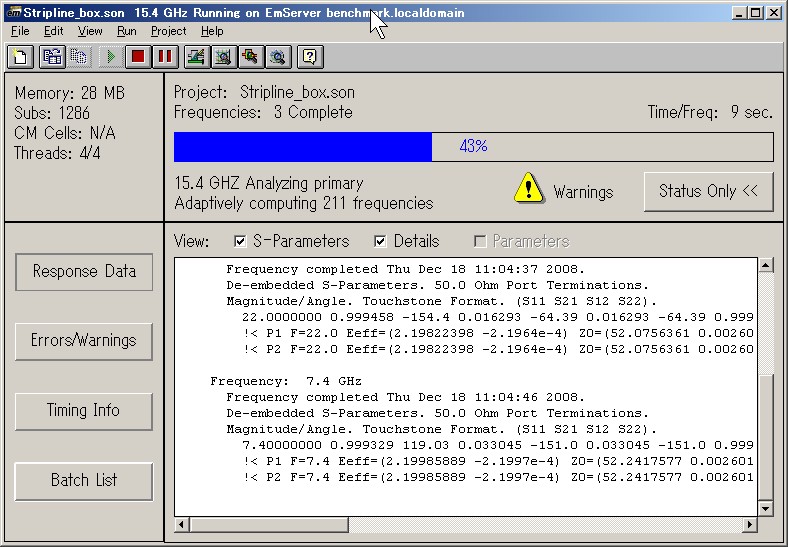Click the Response Data button
788x547 pixels.
[x=84, y=272]
